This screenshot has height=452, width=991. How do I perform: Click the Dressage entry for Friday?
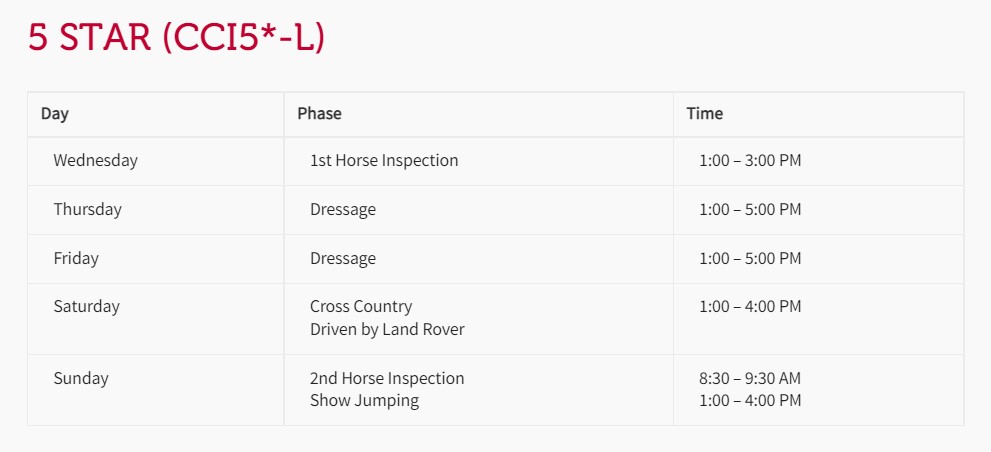[x=343, y=259]
